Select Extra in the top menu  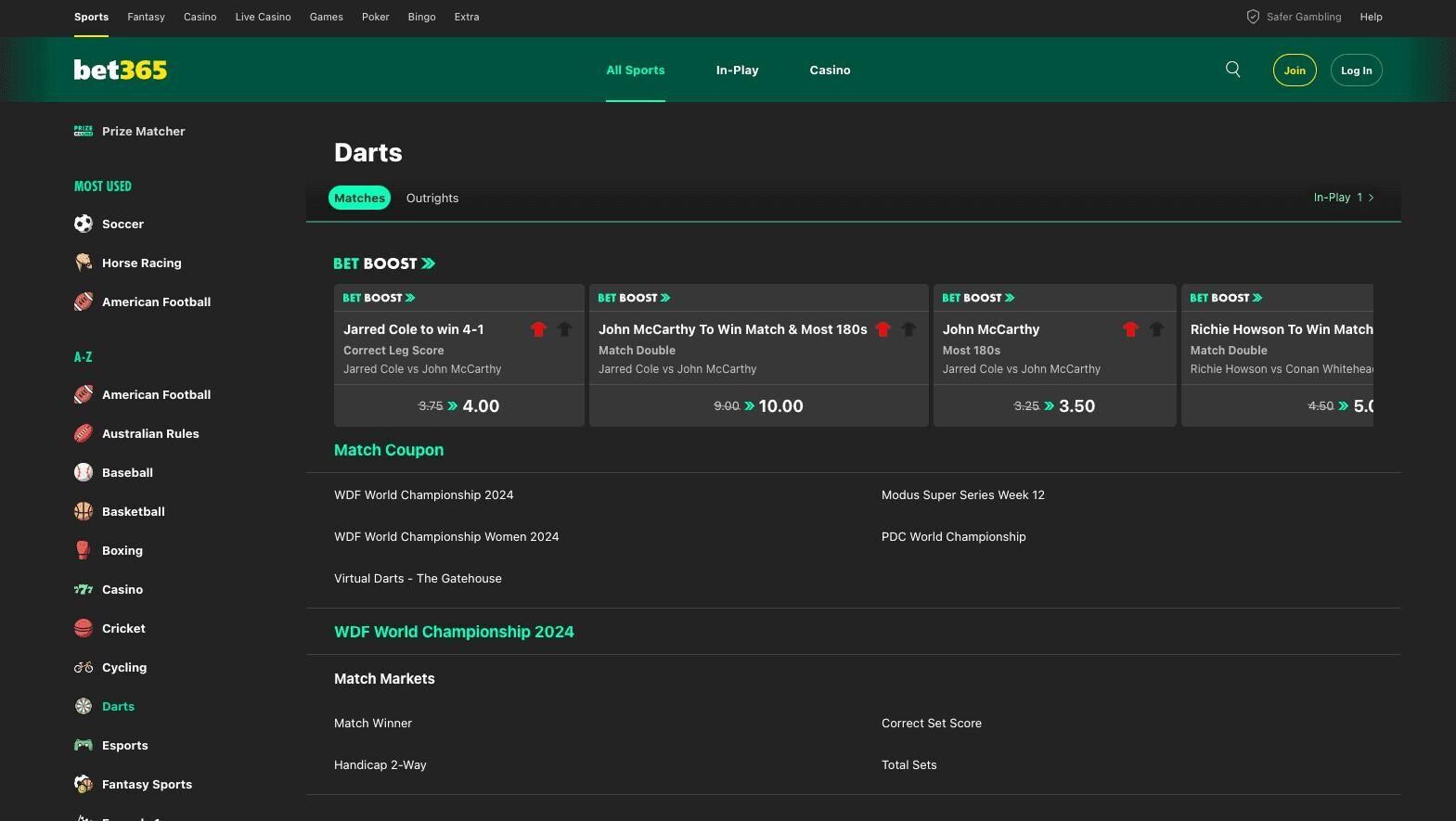tap(467, 17)
